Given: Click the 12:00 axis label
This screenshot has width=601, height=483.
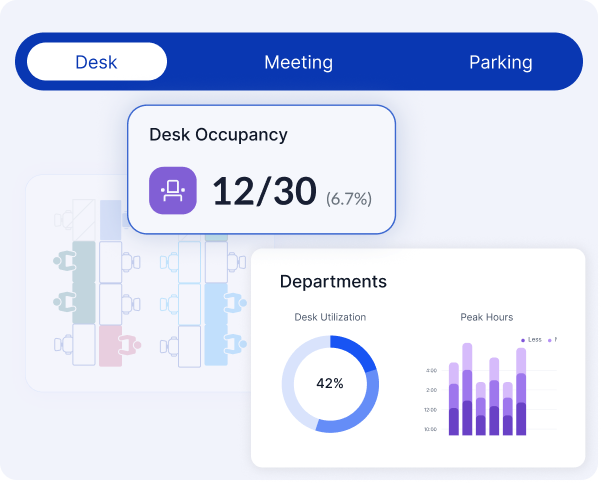Looking at the screenshot, I should (430, 410).
